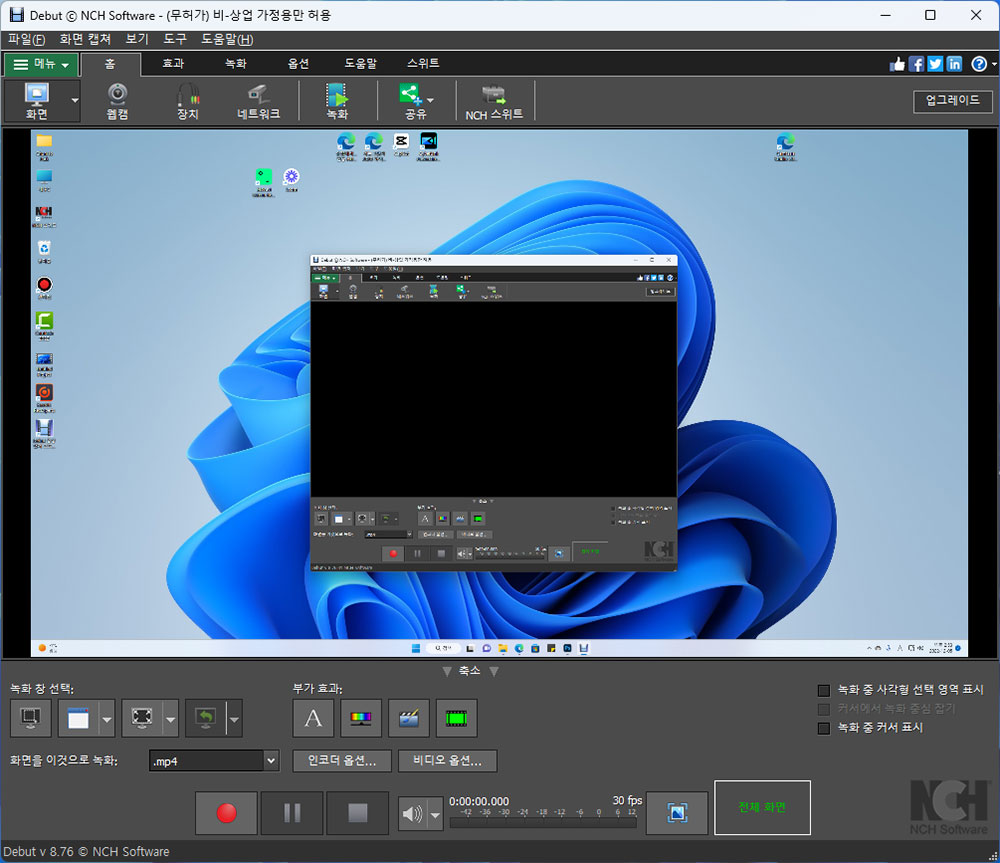Switch to the 스위트 tab
The height and width of the screenshot is (863, 1000).
click(423, 64)
